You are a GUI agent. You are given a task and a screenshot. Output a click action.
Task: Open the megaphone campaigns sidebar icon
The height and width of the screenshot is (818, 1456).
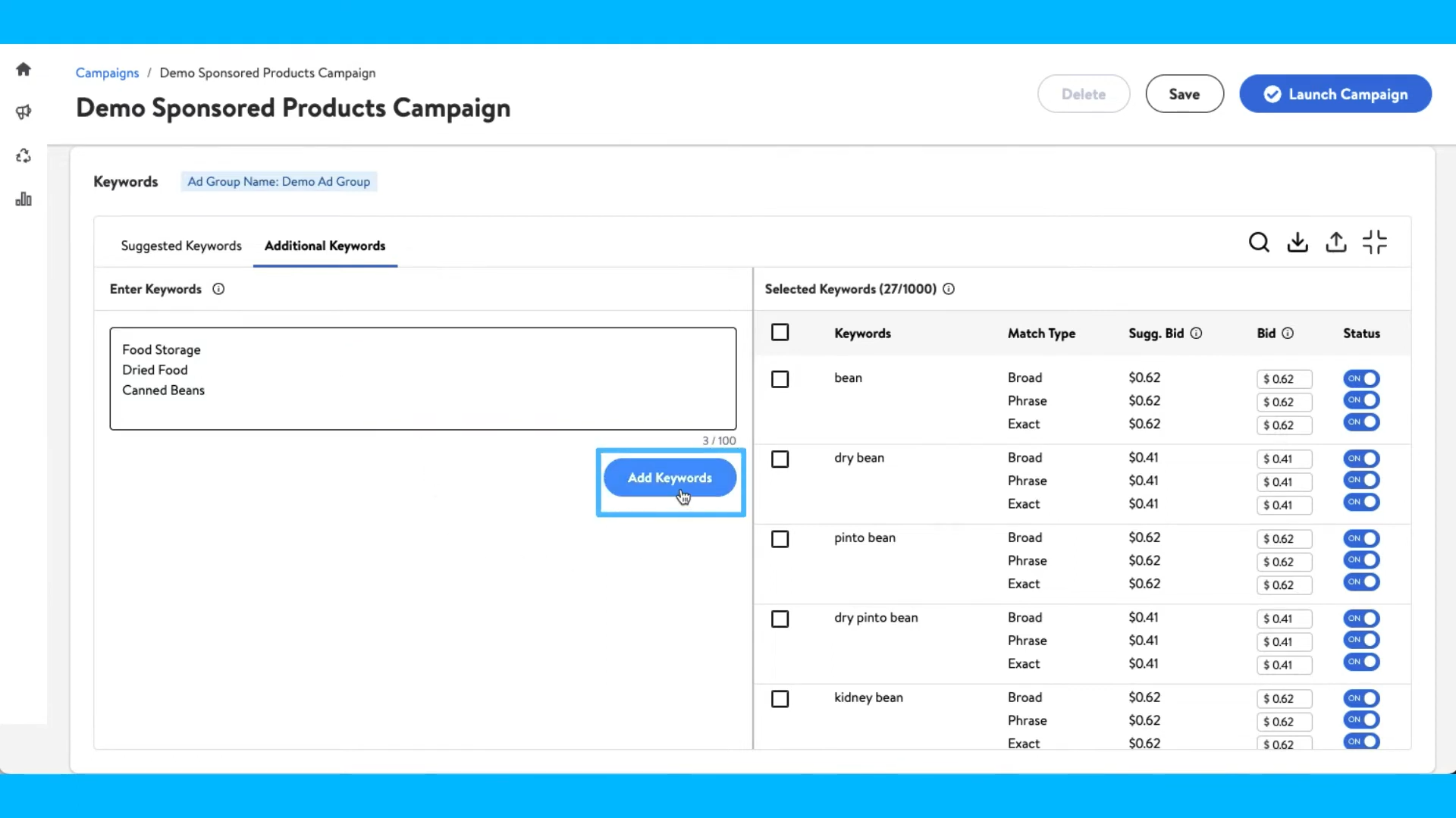tap(24, 112)
